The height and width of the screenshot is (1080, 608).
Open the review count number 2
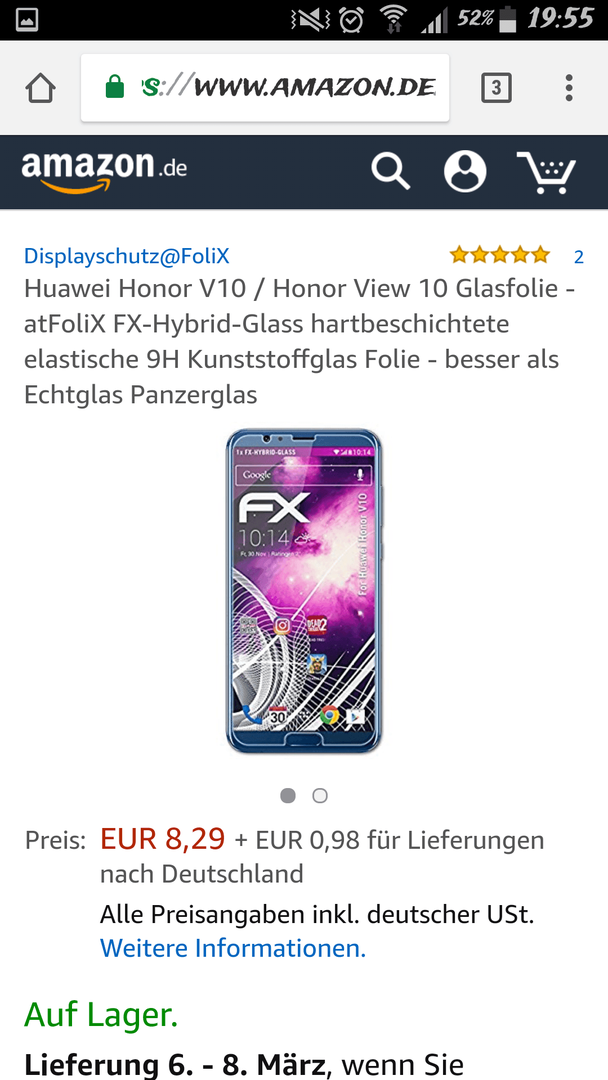point(578,257)
